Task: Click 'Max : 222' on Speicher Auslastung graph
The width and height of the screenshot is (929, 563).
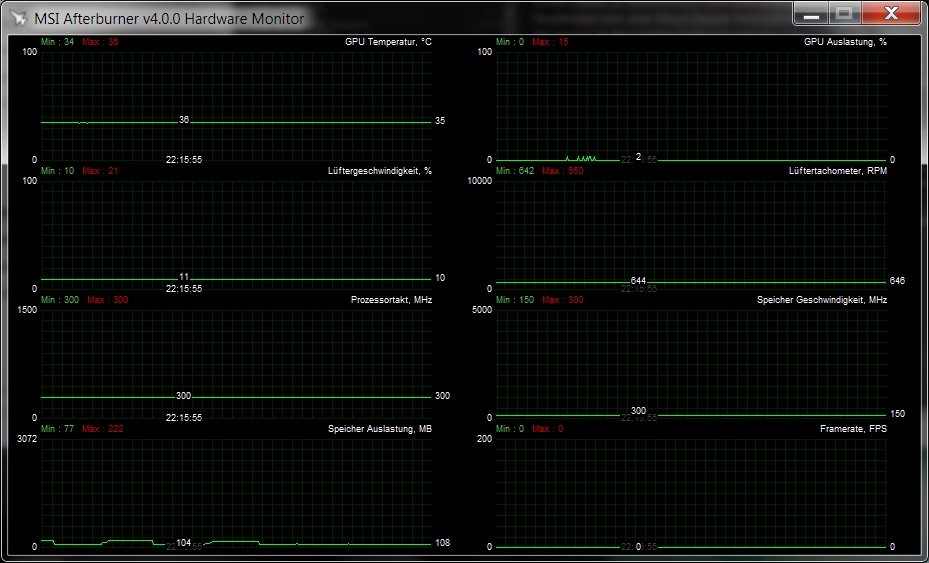Action: [102, 429]
